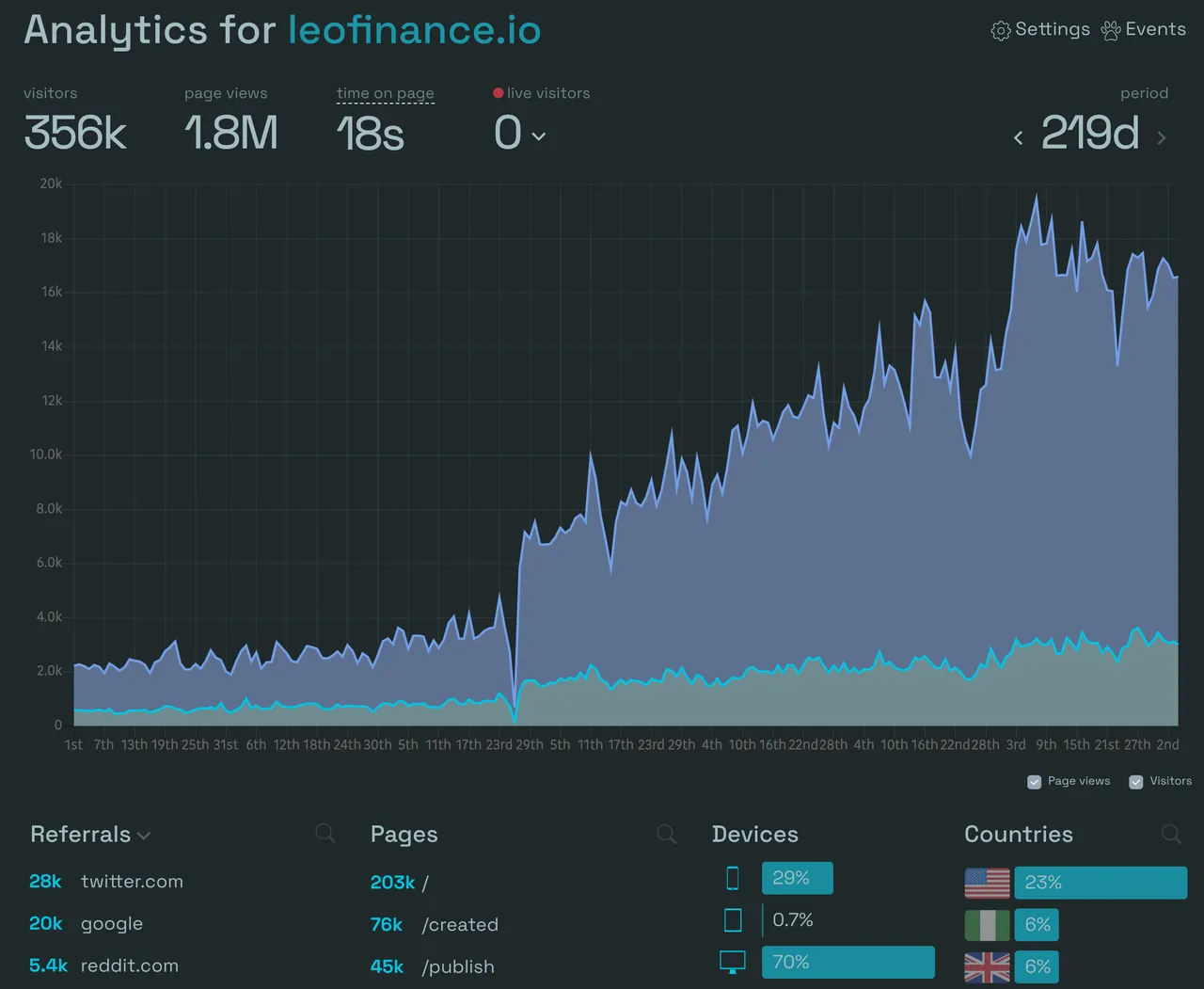Click the 29% mobile device bar
The image size is (1204, 989).
[798, 878]
